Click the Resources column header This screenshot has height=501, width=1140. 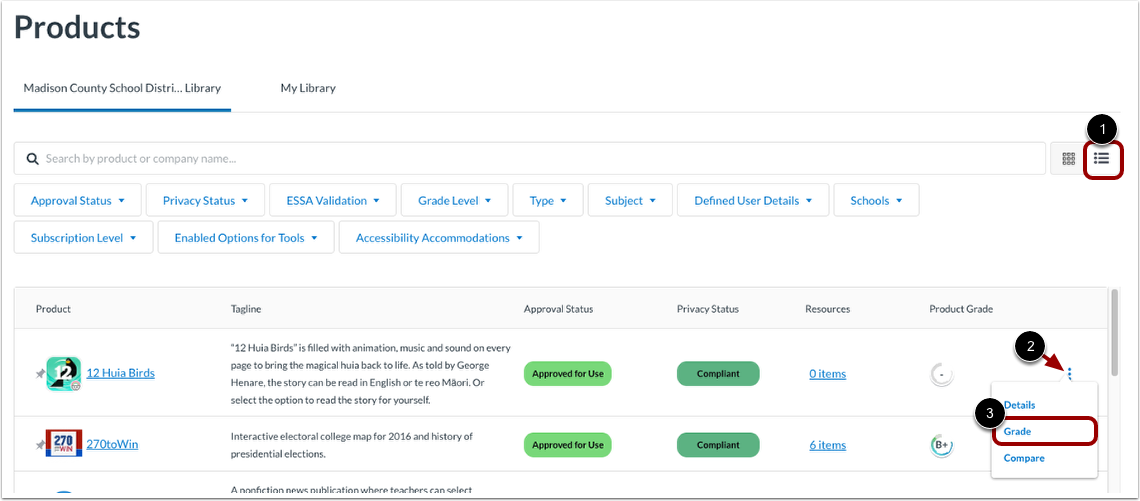[x=827, y=309]
